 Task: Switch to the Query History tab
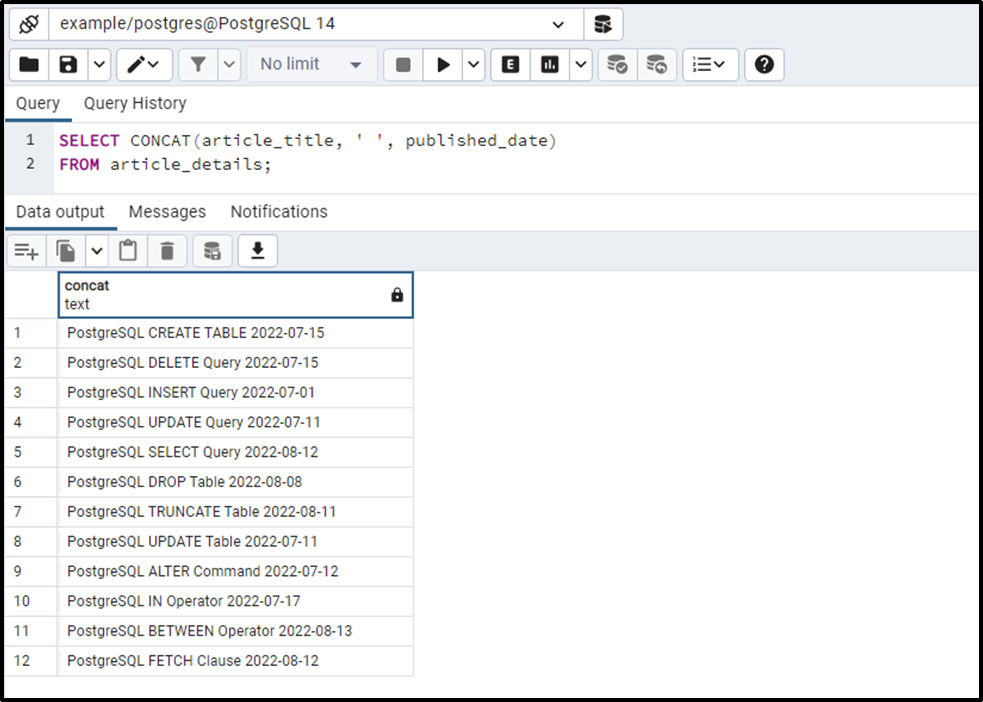(134, 103)
